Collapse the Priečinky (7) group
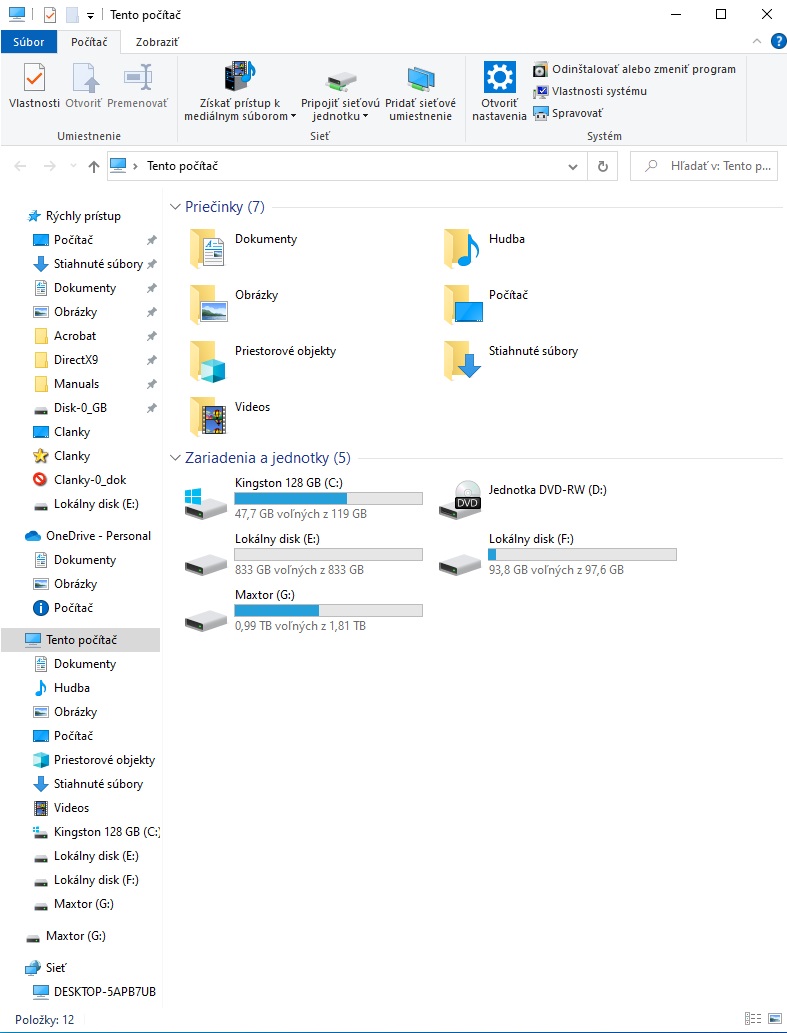The height and width of the screenshot is (1033, 787). (175, 207)
